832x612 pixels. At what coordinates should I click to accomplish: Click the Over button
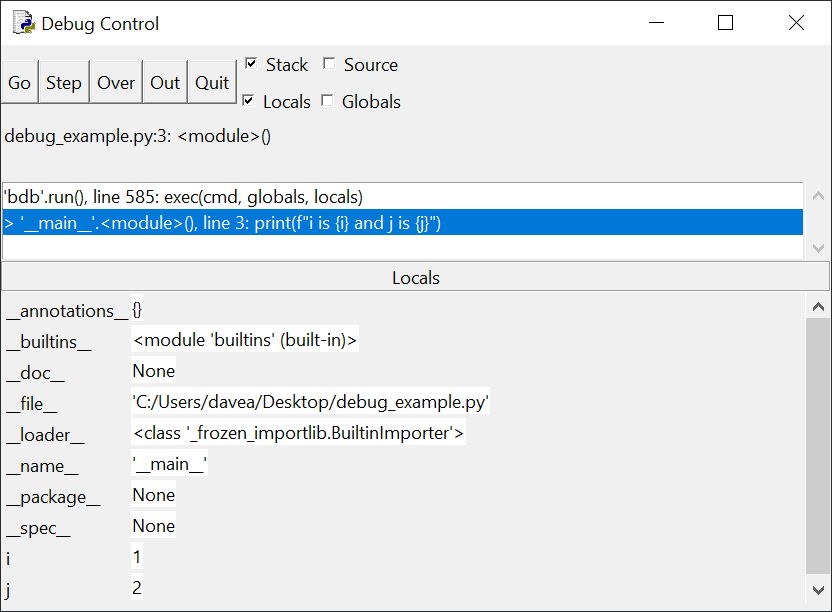coord(115,81)
